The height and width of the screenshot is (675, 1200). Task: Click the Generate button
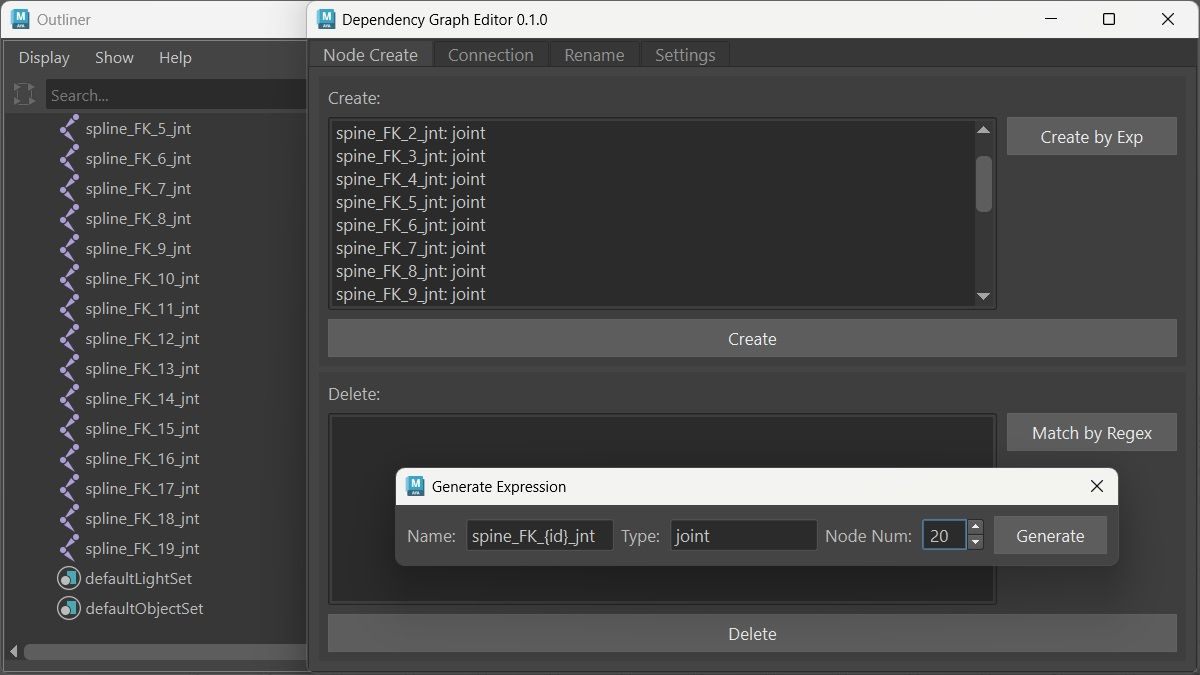click(1050, 535)
